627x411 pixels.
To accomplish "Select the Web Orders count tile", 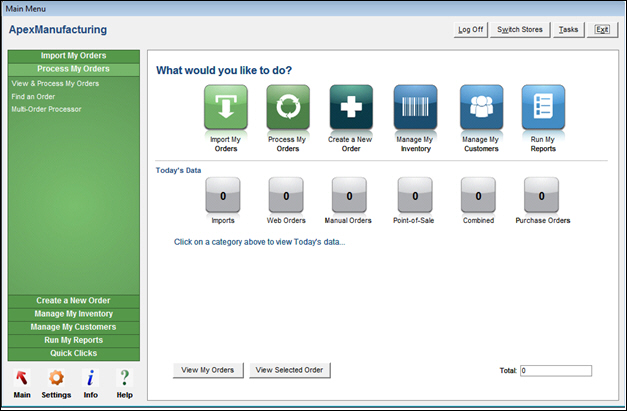I will [286, 195].
